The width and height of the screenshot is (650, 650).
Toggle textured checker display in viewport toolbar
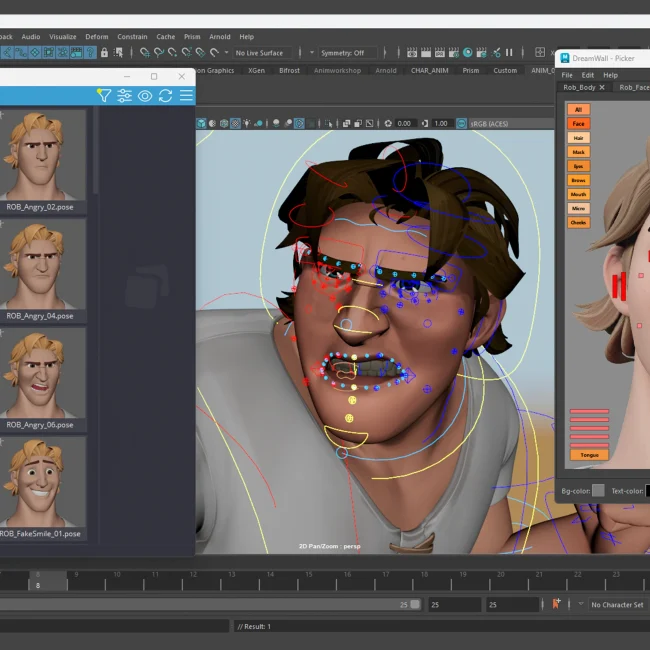235,123
